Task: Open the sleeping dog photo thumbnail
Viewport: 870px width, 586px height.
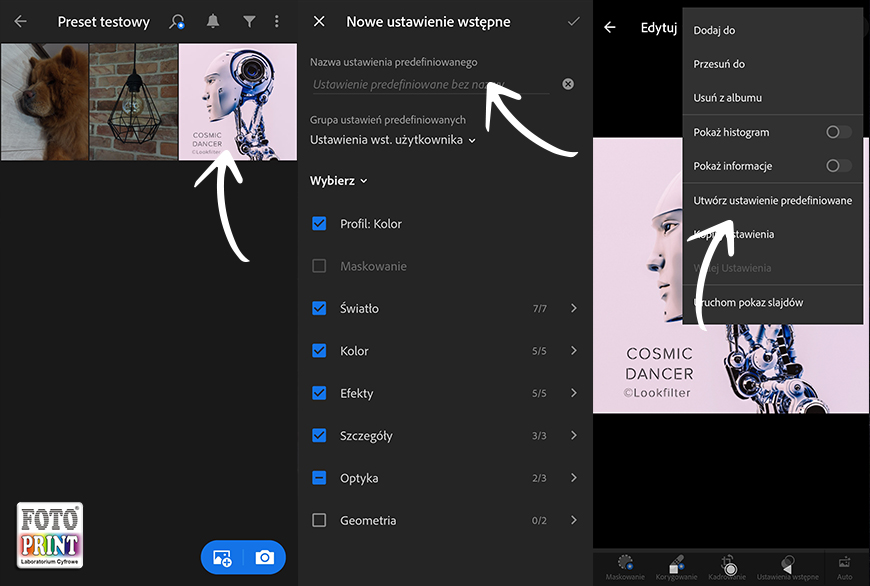Action: pyautogui.click(x=44, y=102)
